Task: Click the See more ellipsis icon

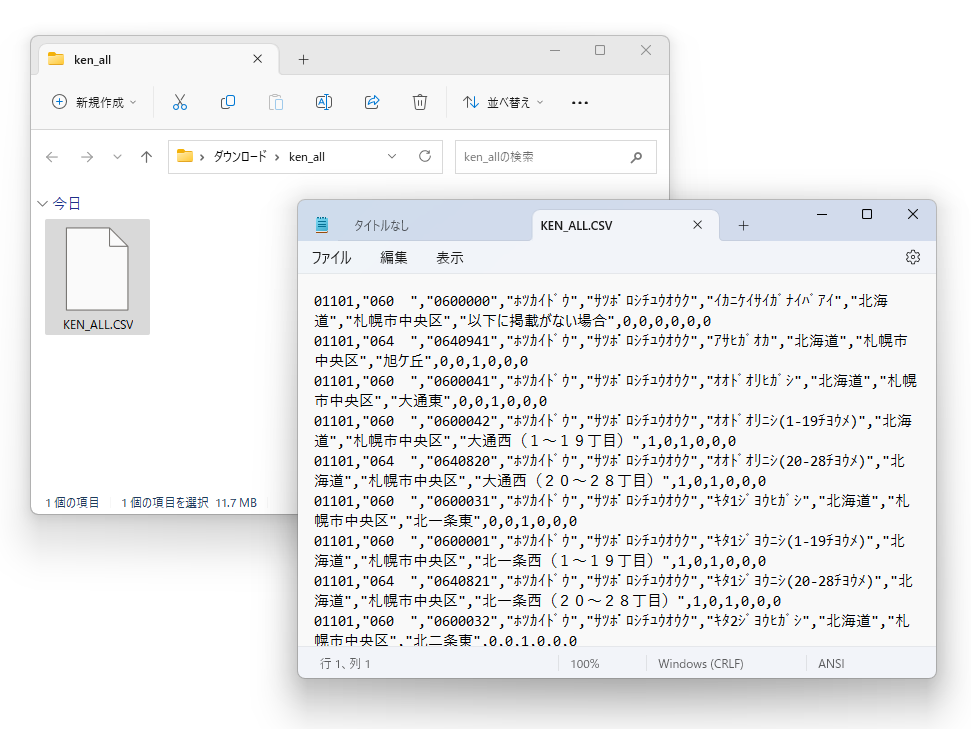Action: [579, 102]
